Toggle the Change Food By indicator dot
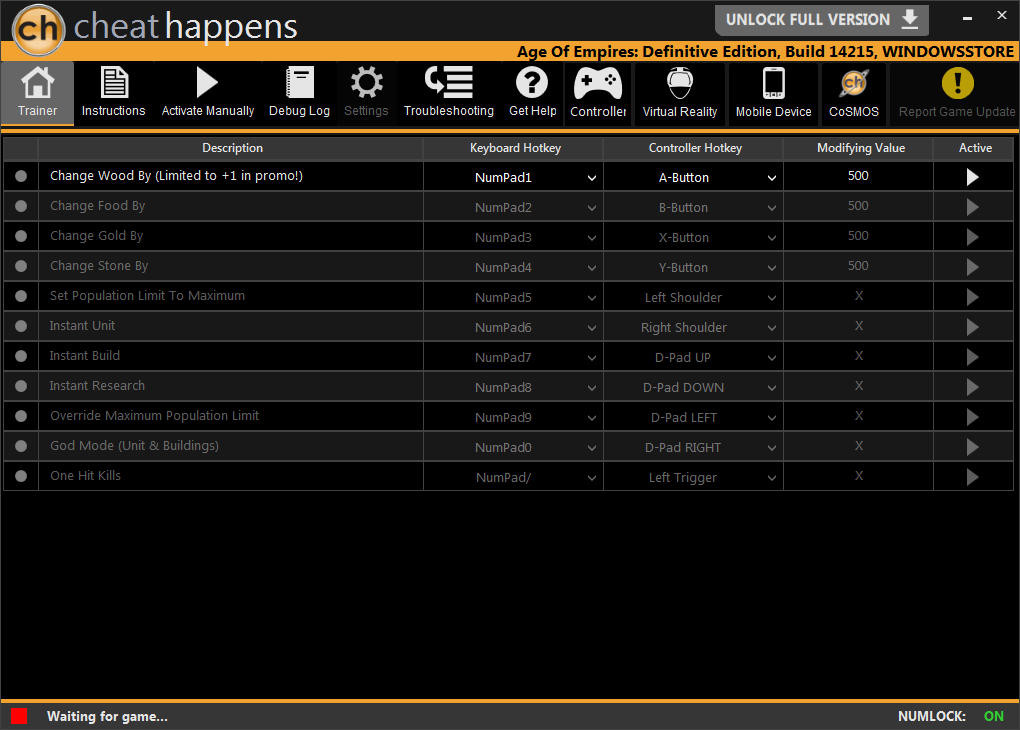This screenshot has width=1020, height=730. (x=21, y=206)
